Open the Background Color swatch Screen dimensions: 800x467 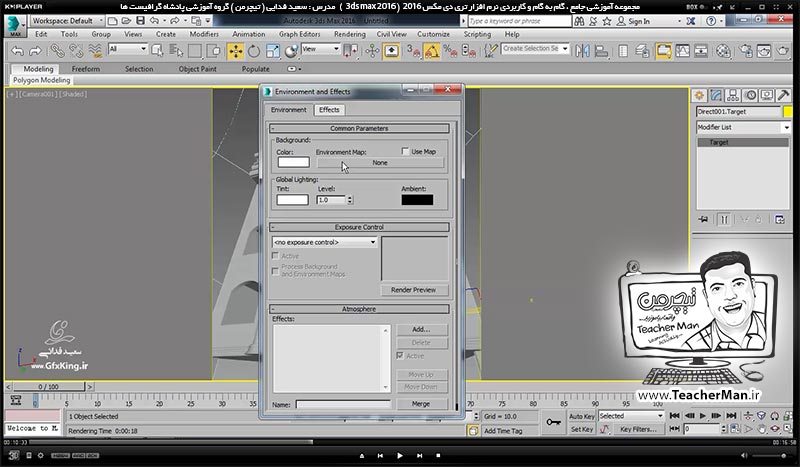(x=293, y=162)
